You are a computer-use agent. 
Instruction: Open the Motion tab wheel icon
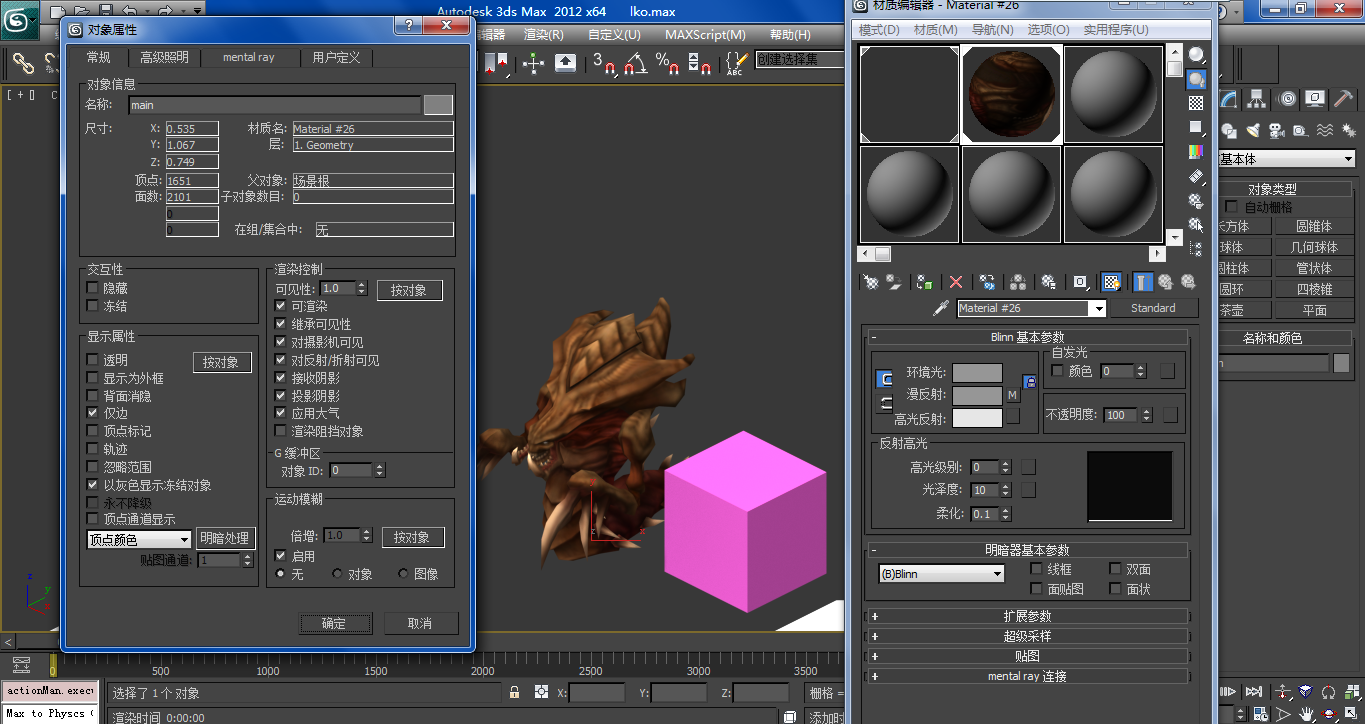(1288, 98)
